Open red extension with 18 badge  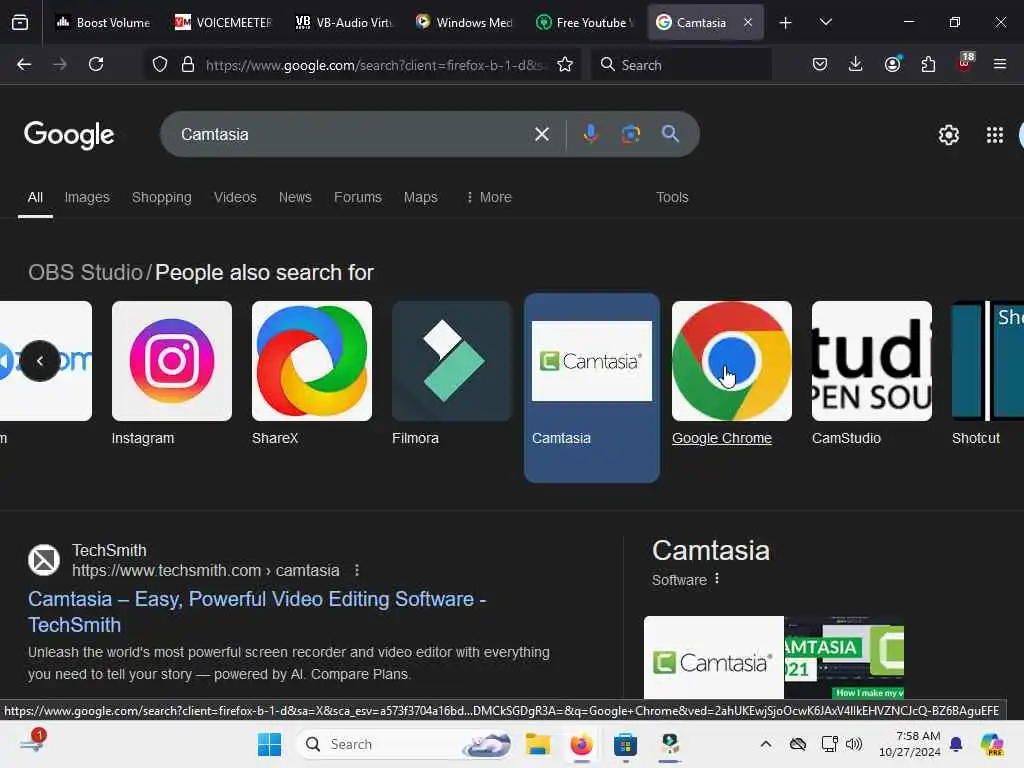point(965,63)
